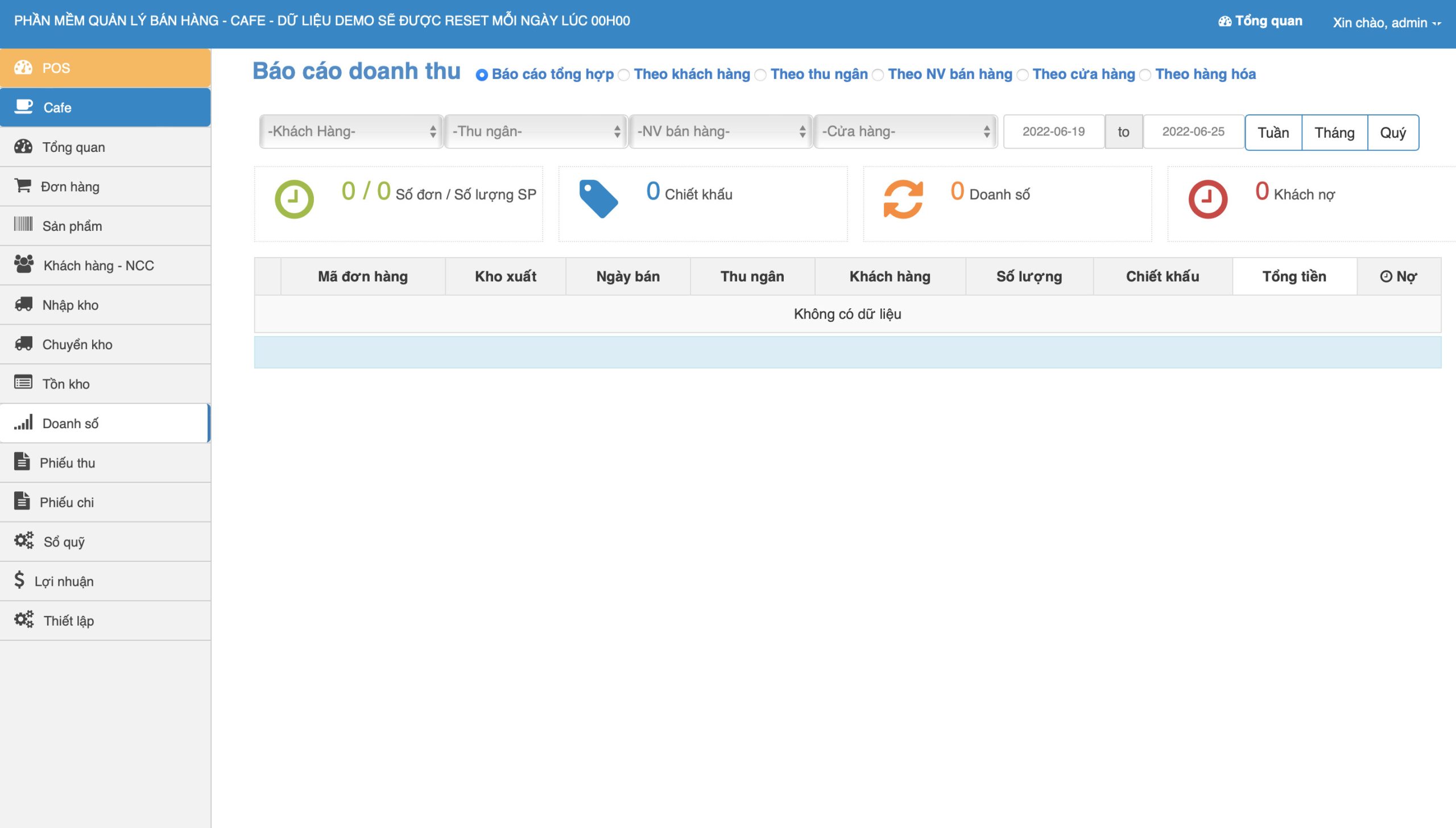Click the shopping cart Đơn hàng icon
This screenshot has width=1456, height=828.
coord(23,186)
